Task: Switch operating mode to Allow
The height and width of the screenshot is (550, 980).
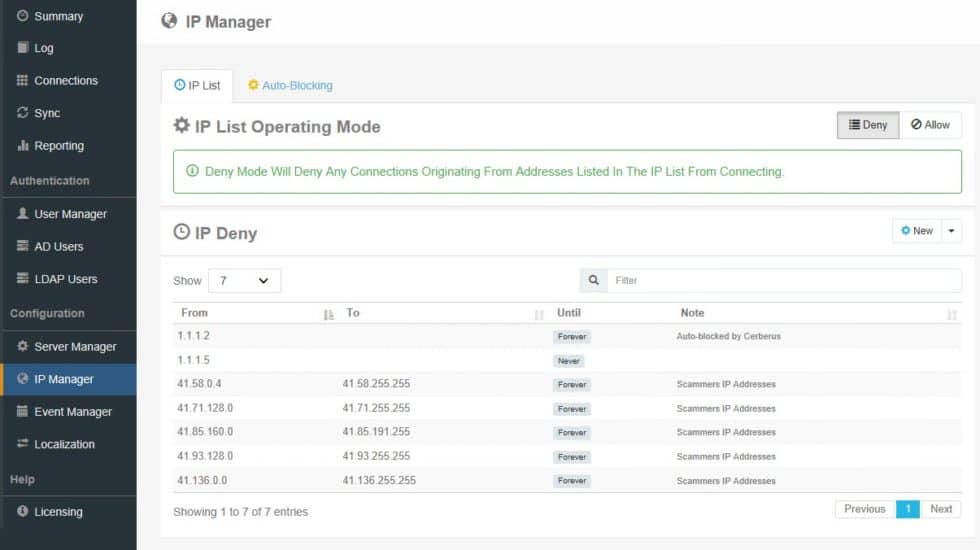Action: pos(930,125)
